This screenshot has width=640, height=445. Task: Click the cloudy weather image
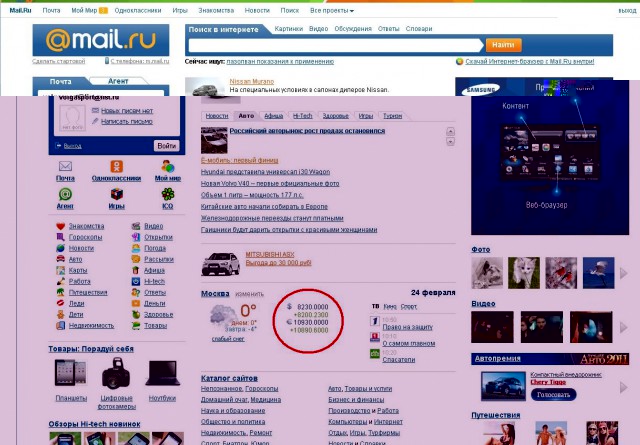[x=223, y=316]
